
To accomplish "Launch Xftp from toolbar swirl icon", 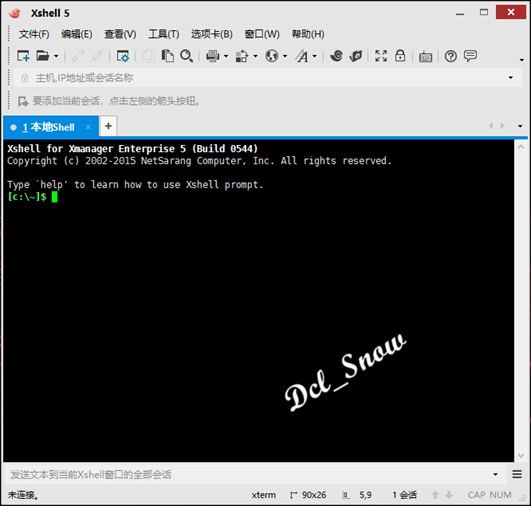I will [337, 56].
